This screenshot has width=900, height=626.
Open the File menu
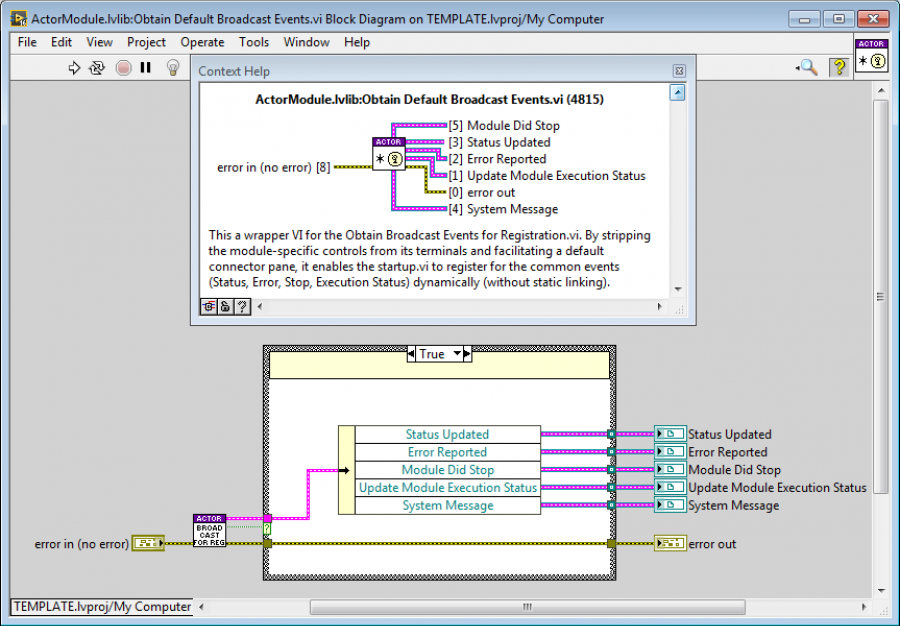tap(27, 42)
